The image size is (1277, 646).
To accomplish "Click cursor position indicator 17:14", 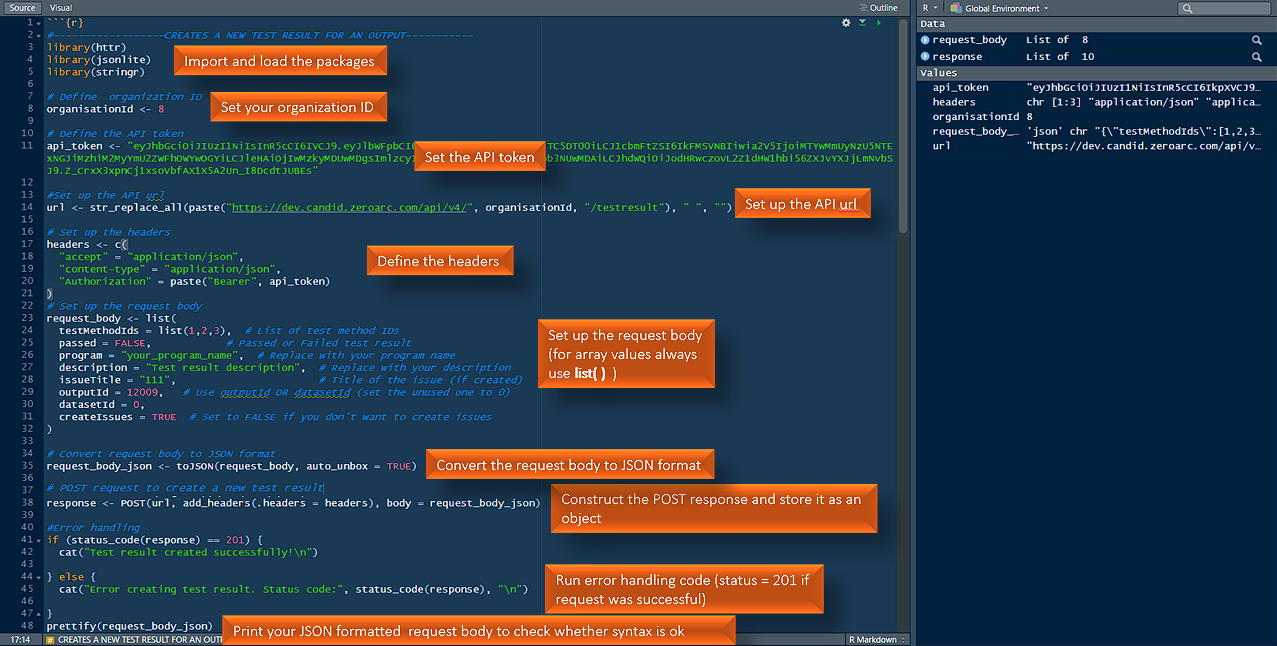I will 19,639.
